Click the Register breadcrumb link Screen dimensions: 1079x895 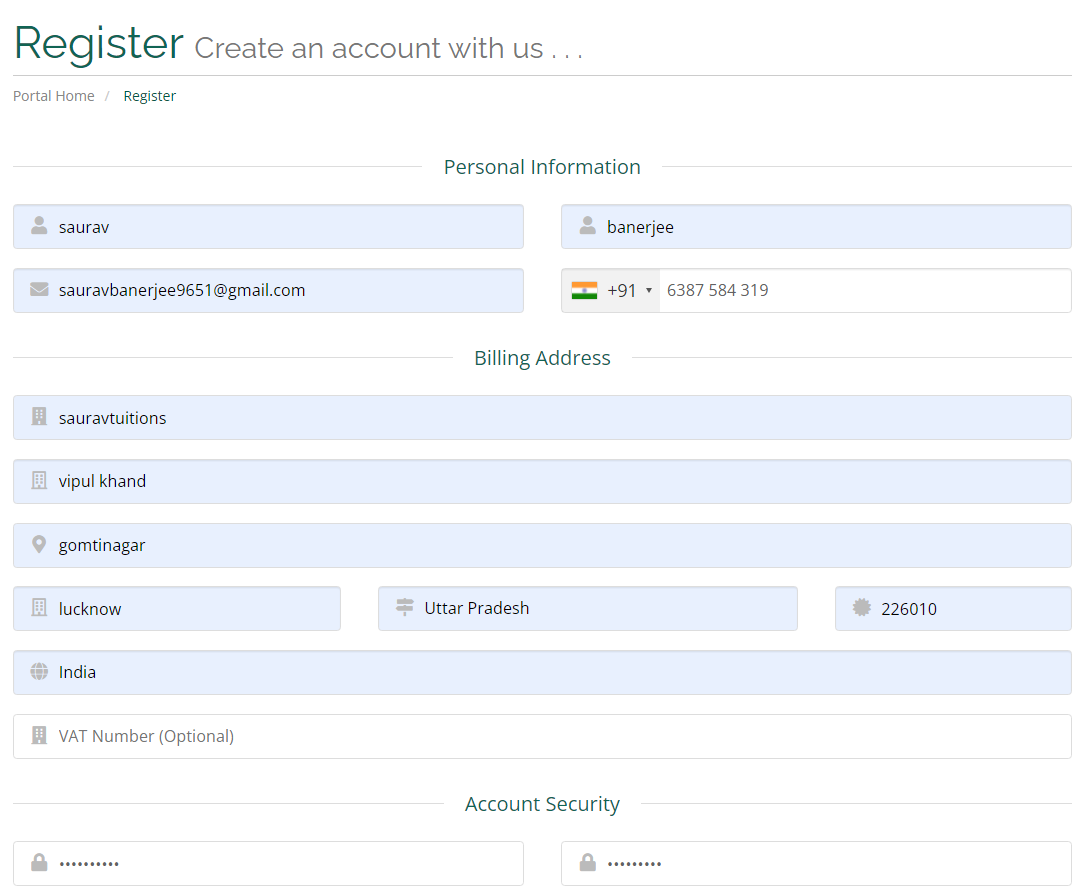(149, 95)
